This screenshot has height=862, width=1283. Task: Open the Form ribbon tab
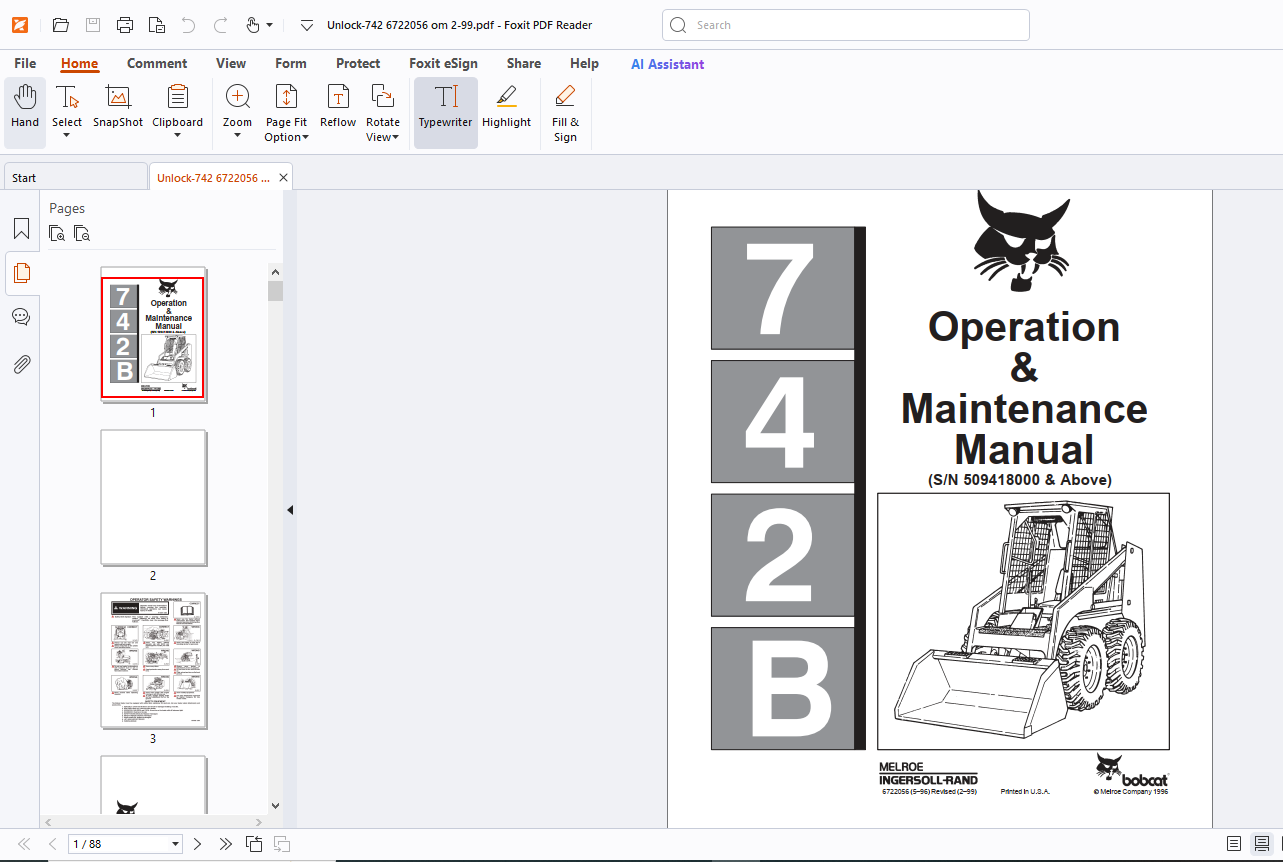pyautogui.click(x=291, y=63)
